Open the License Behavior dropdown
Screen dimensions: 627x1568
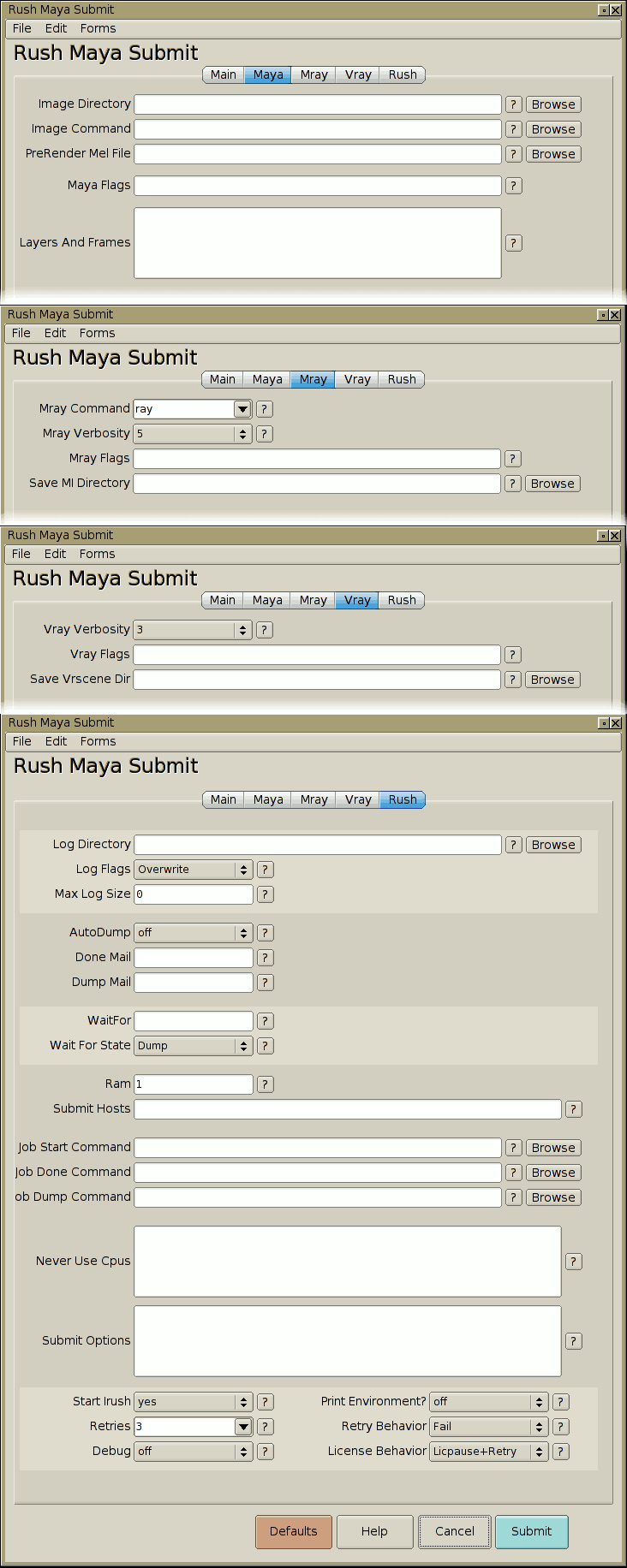488,1452
